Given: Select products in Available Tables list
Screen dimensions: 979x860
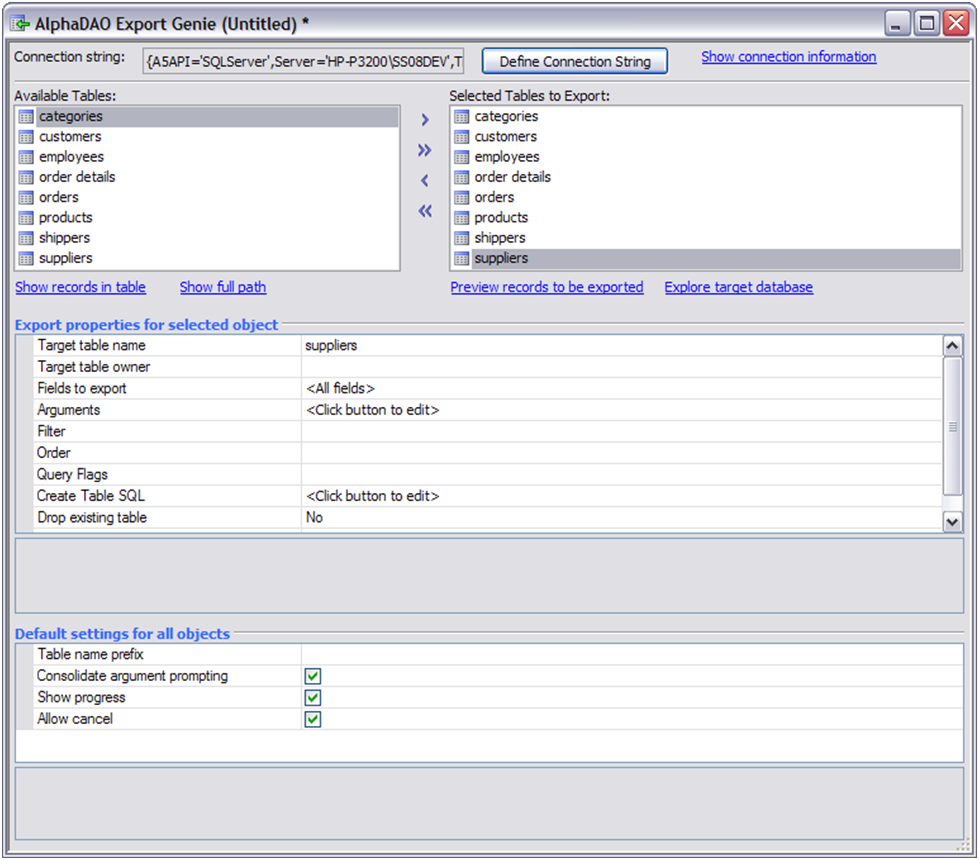Looking at the screenshot, I should pyautogui.click(x=66, y=218).
